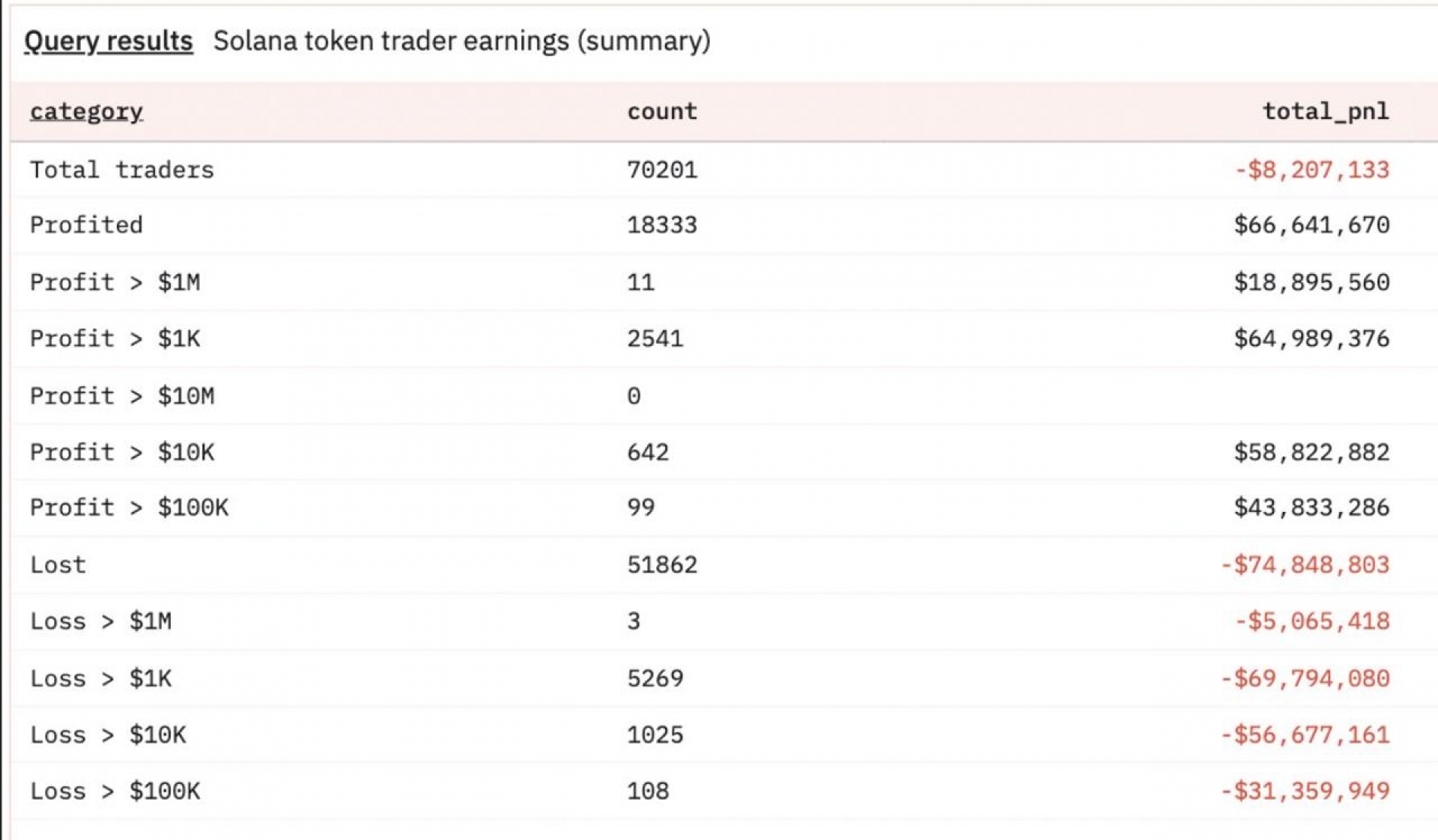Screen dimensions: 1438x840
Task: Click the Loss > $1M count cell
Action: click(x=634, y=621)
